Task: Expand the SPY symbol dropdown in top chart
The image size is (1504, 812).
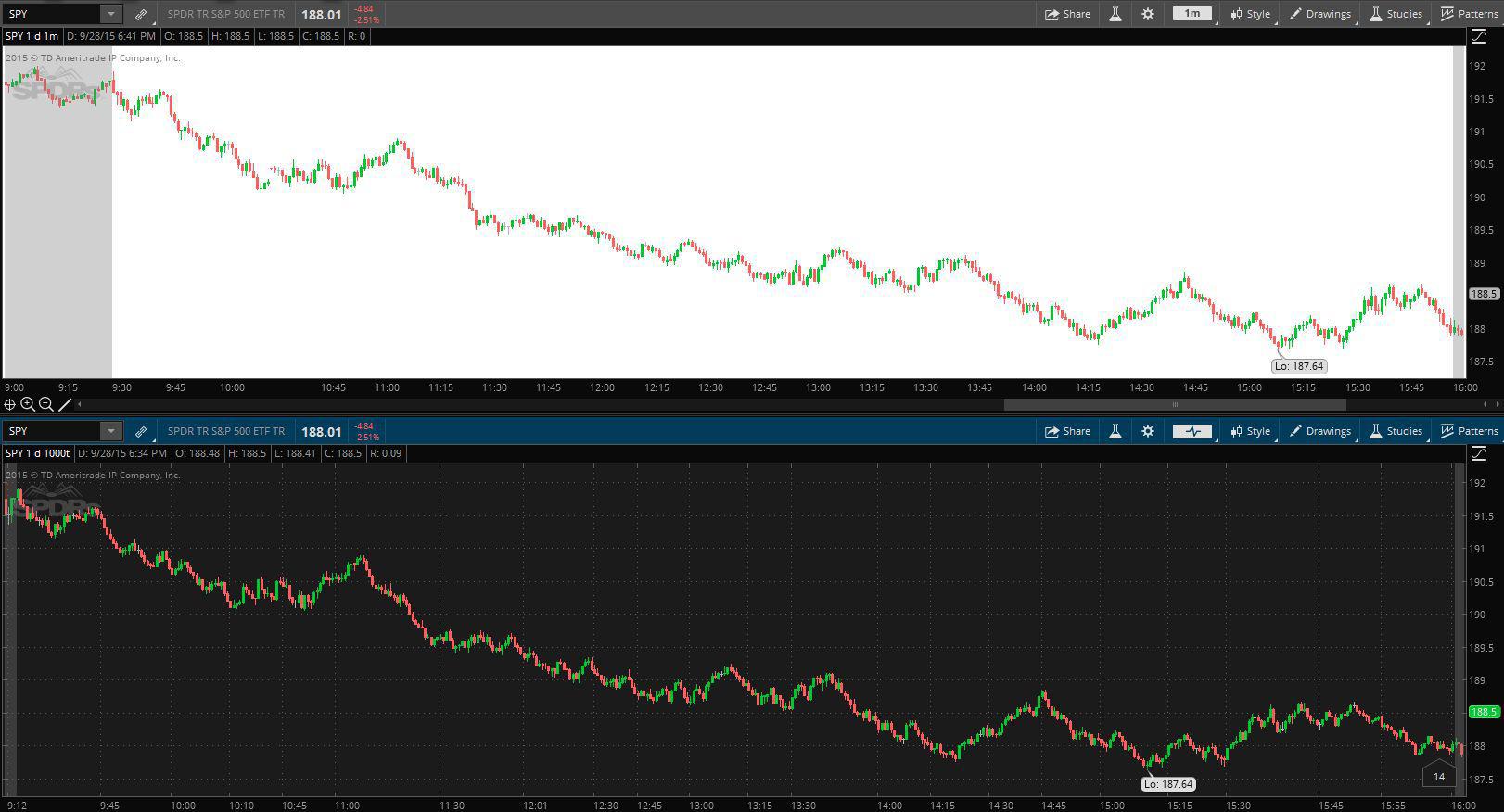Action: [110, 14]
